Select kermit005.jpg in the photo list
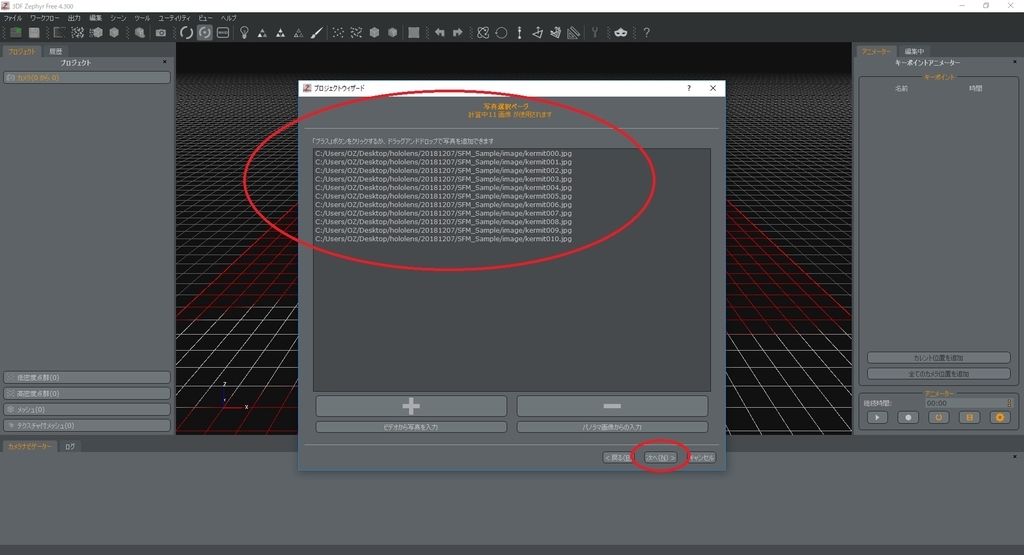The width and height of the screenshot is (1024, 555). click(443, 196)
